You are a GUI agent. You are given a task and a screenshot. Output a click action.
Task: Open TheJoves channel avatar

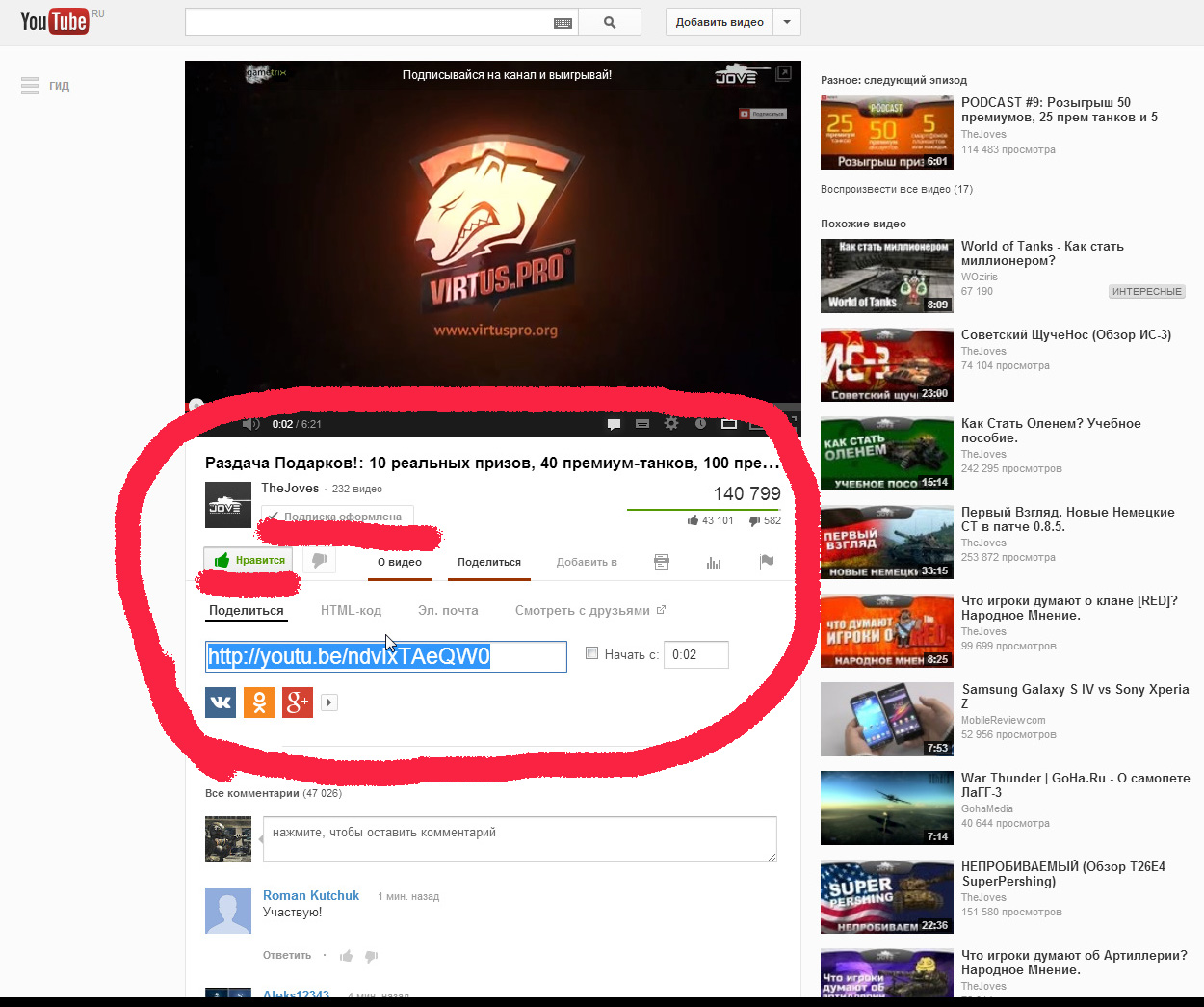(x=228, y=505)
